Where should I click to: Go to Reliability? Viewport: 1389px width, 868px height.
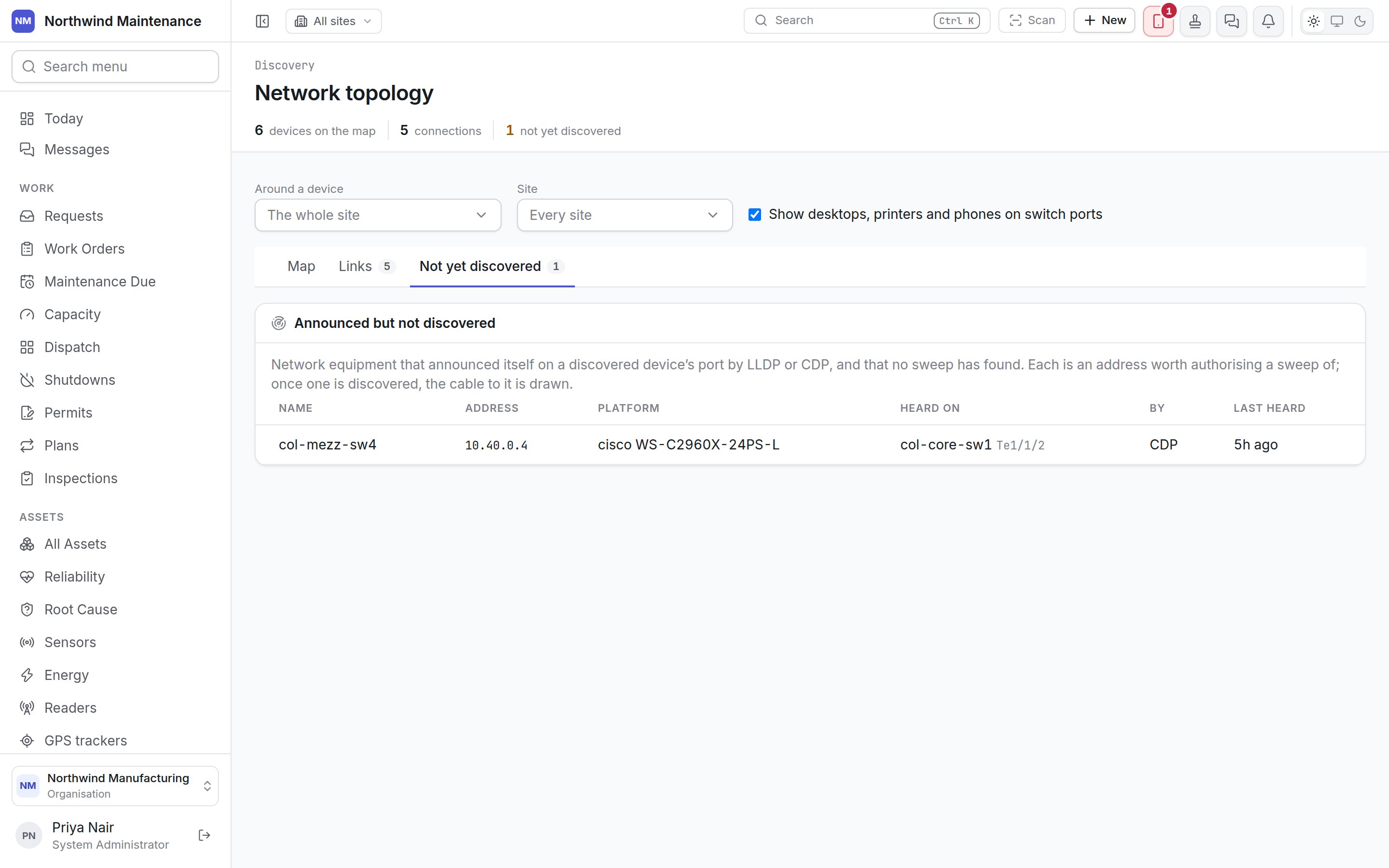(115, 576)
